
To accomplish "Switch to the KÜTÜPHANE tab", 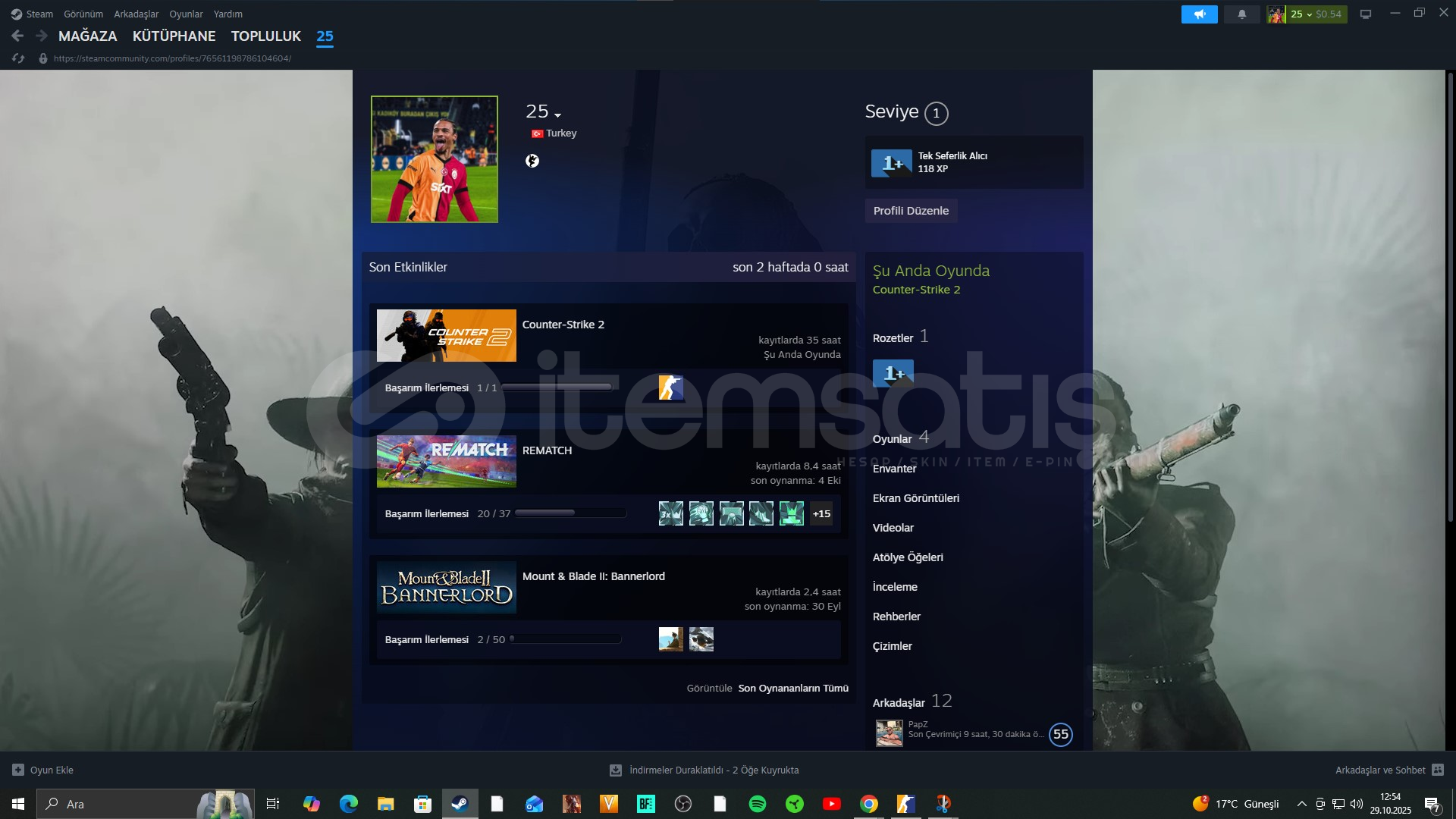I will click(x=174, y=36).
